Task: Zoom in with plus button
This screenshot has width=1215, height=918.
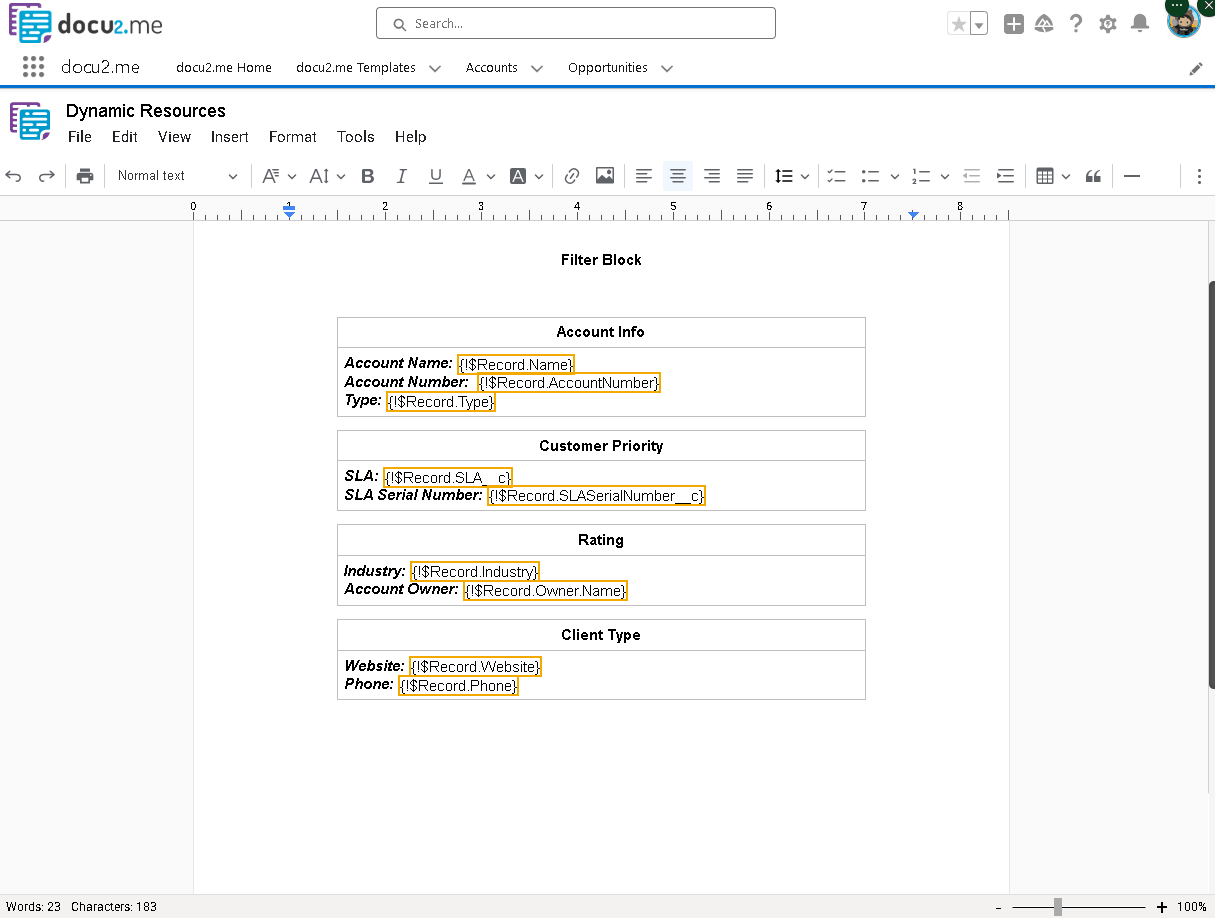Action: [1161, 907]
